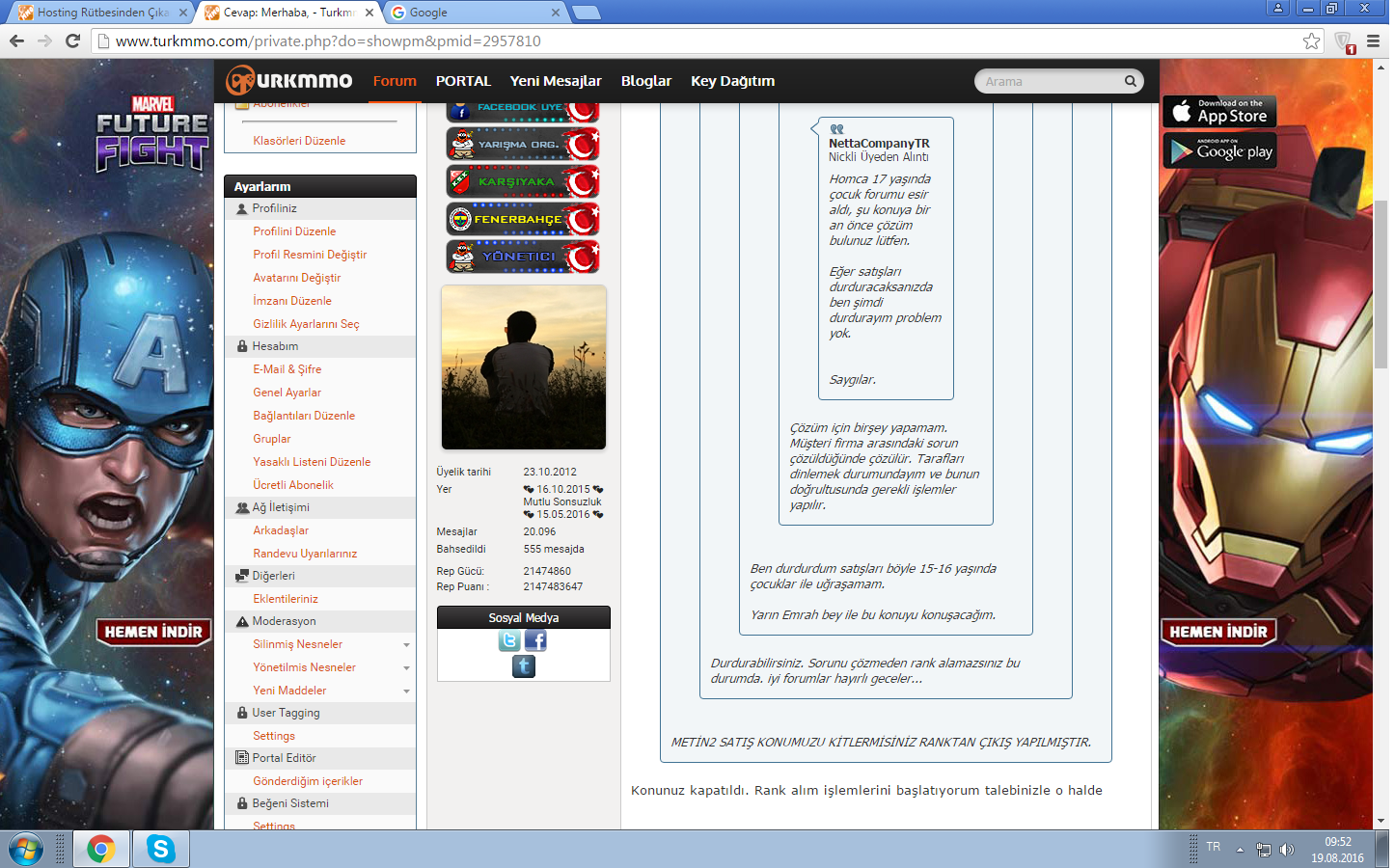This screenshot has height=868, width=1395.
Task: Go back to the previous page
Action: point(16,41)
